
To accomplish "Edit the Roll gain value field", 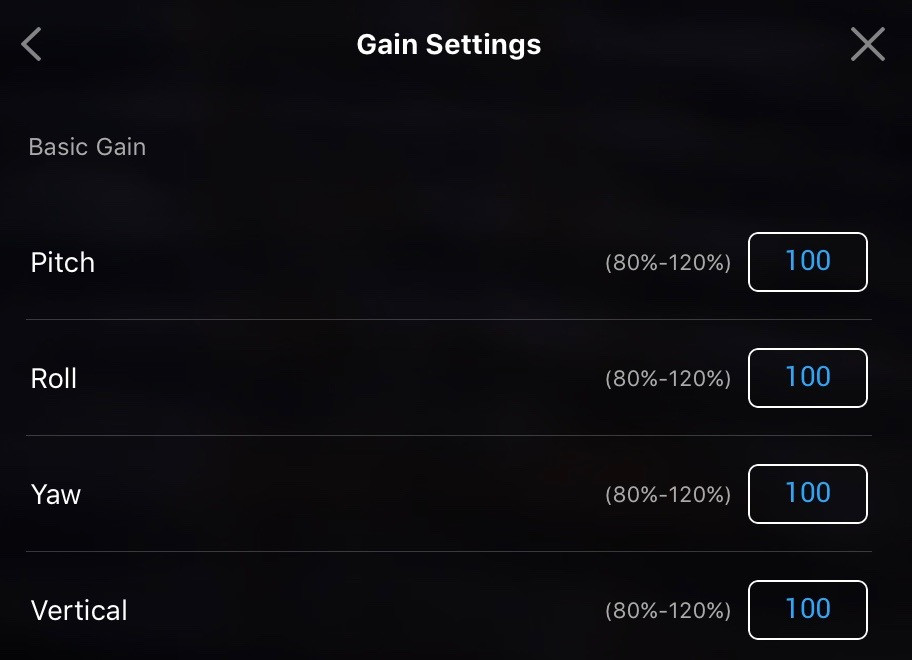I will [x=807, y=378].
